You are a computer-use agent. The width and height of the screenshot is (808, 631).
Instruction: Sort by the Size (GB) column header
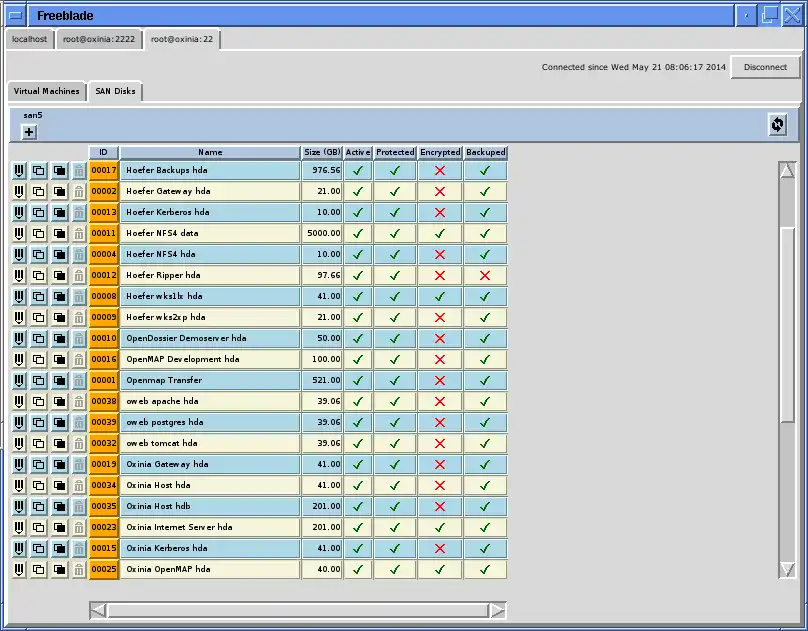[x=322, y=152]
